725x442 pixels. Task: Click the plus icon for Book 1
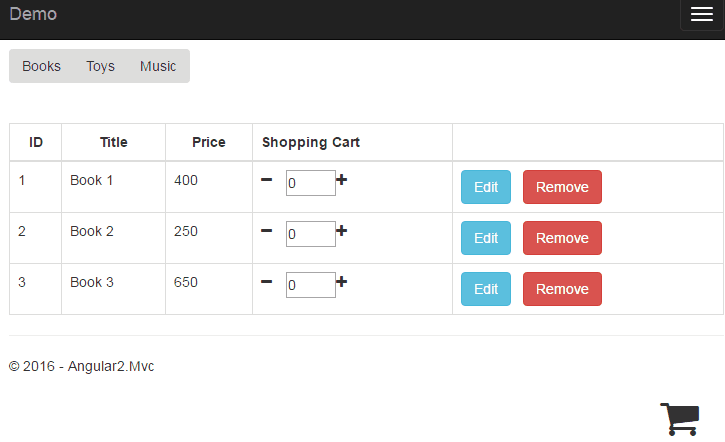click(342, 180)
